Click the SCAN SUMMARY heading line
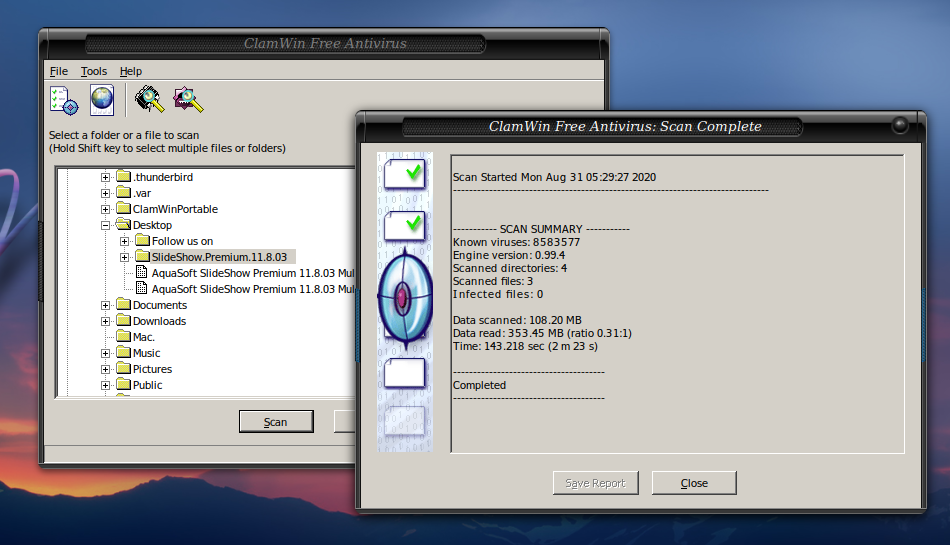950x545 pixels. pos(541,229)
